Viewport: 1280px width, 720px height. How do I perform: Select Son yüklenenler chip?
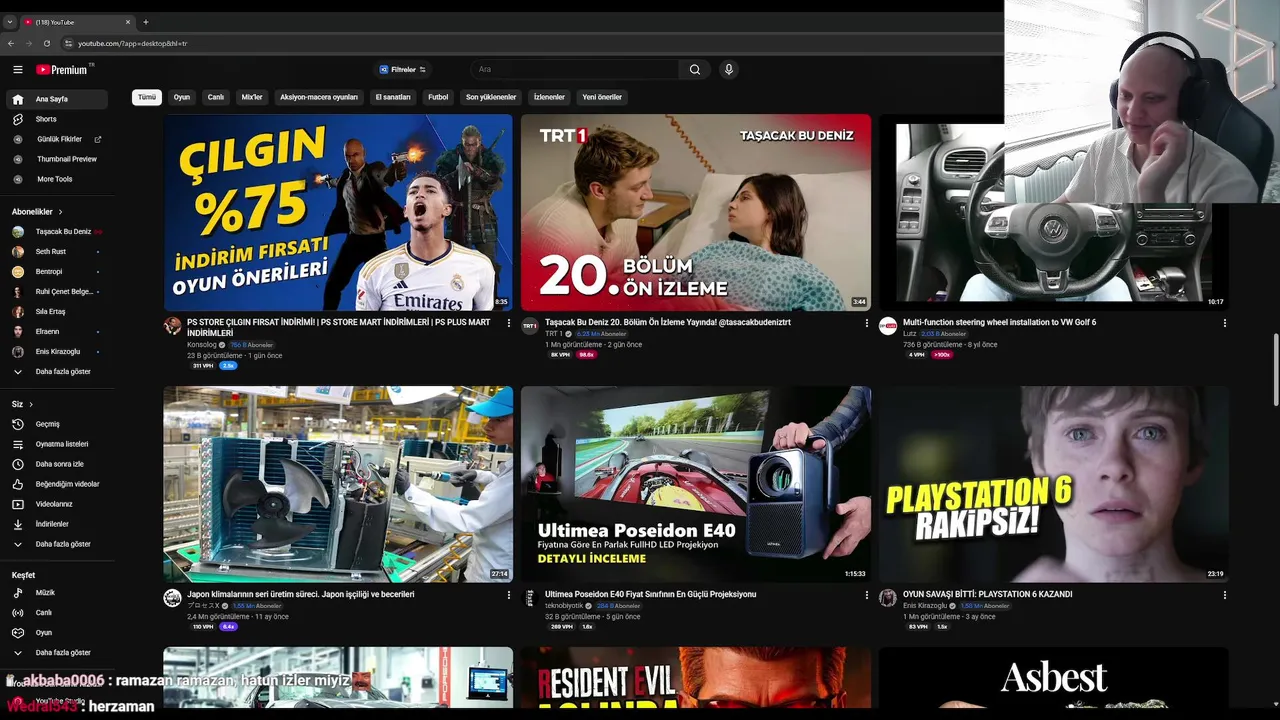coord(491,97)
